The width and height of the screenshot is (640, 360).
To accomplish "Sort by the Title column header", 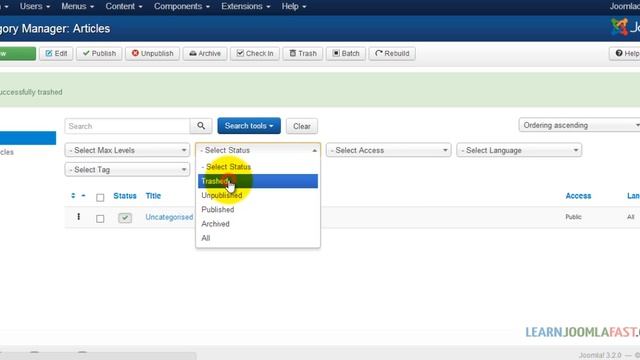I will coord(153,196).
